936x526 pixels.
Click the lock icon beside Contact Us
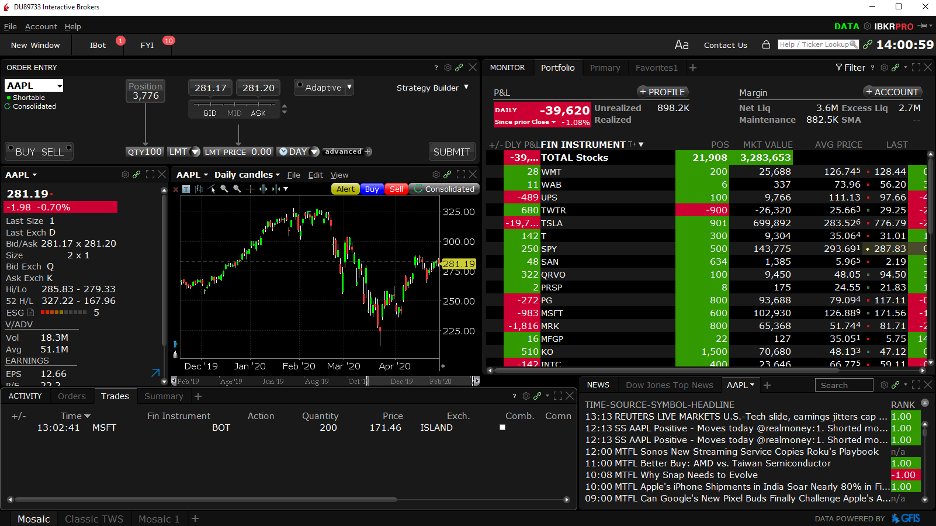[765, 45]
